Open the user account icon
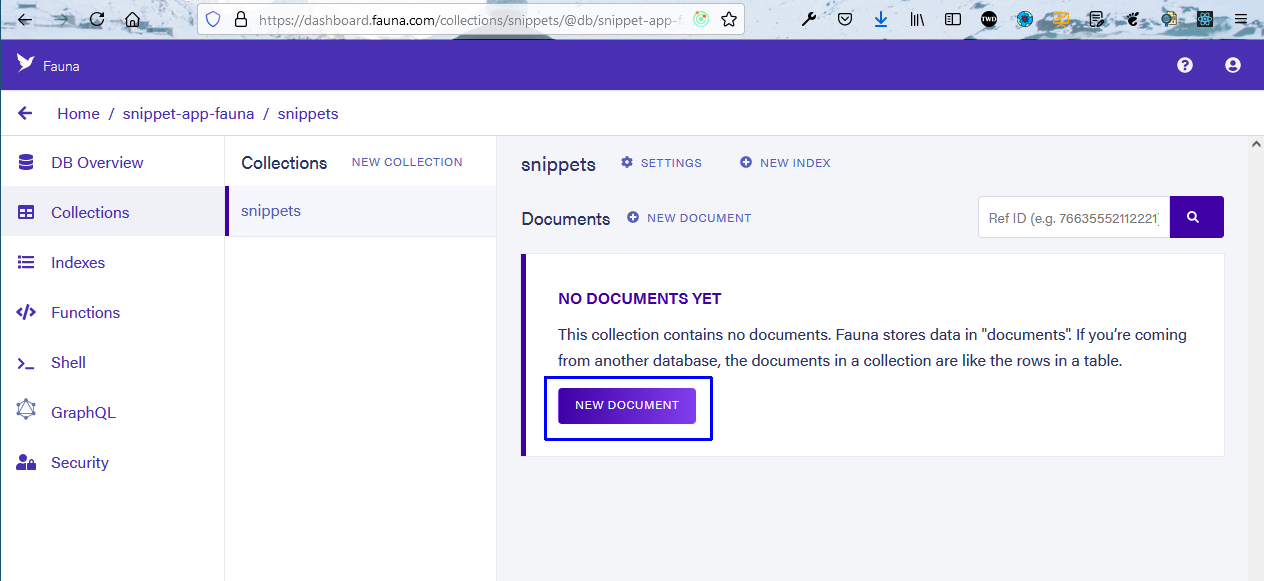The height and width of the screenshot is (581, 1264). 1233,65
